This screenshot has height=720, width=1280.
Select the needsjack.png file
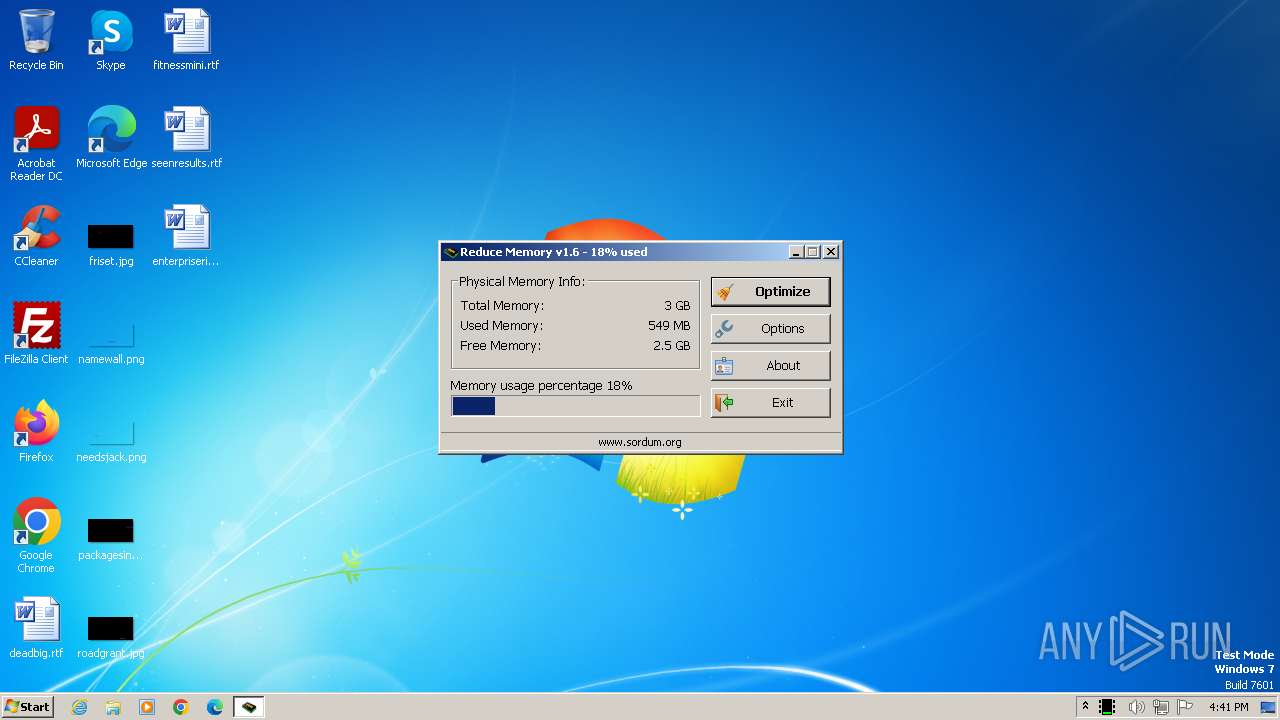111,441
